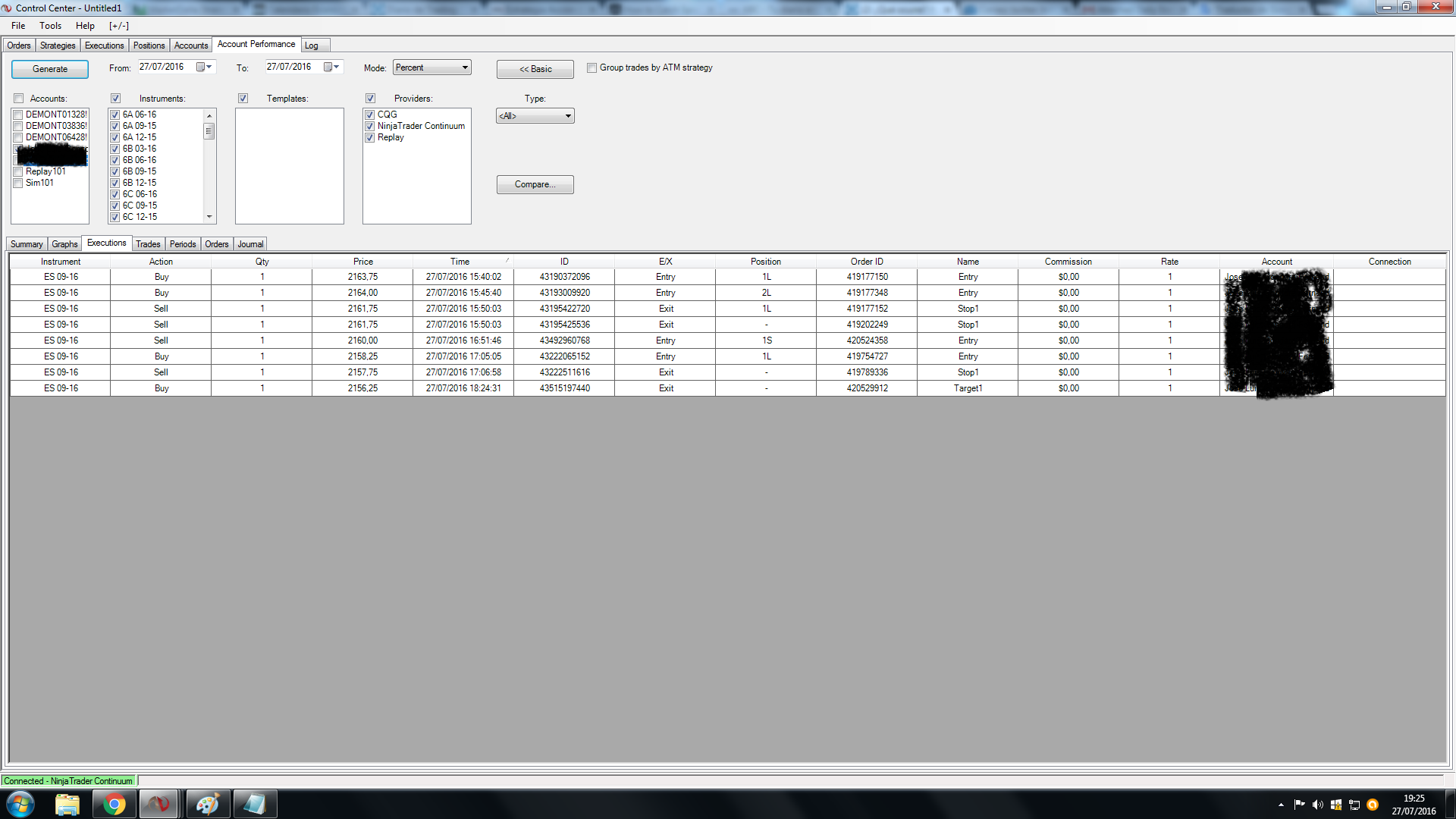The width and height of the screenshot is (1456, 819).
Task: Open the Notepad taskbar icon
Action: click(x=255, y=804)
